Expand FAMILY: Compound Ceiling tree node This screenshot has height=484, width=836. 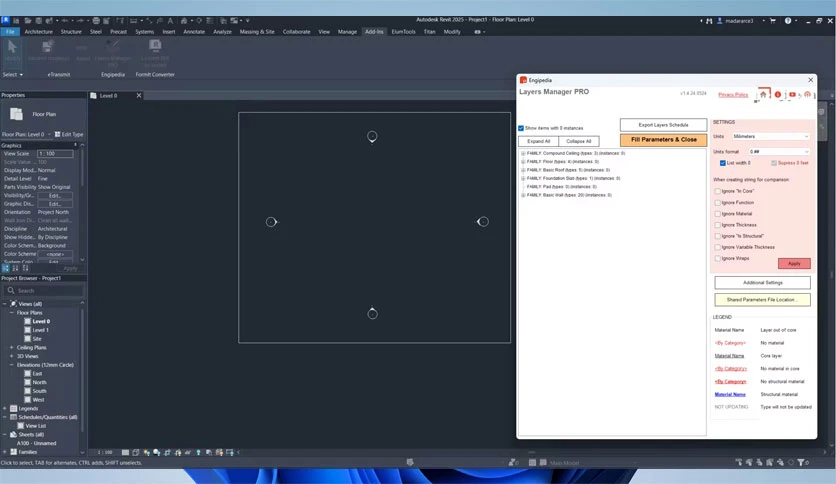point(523,154)
